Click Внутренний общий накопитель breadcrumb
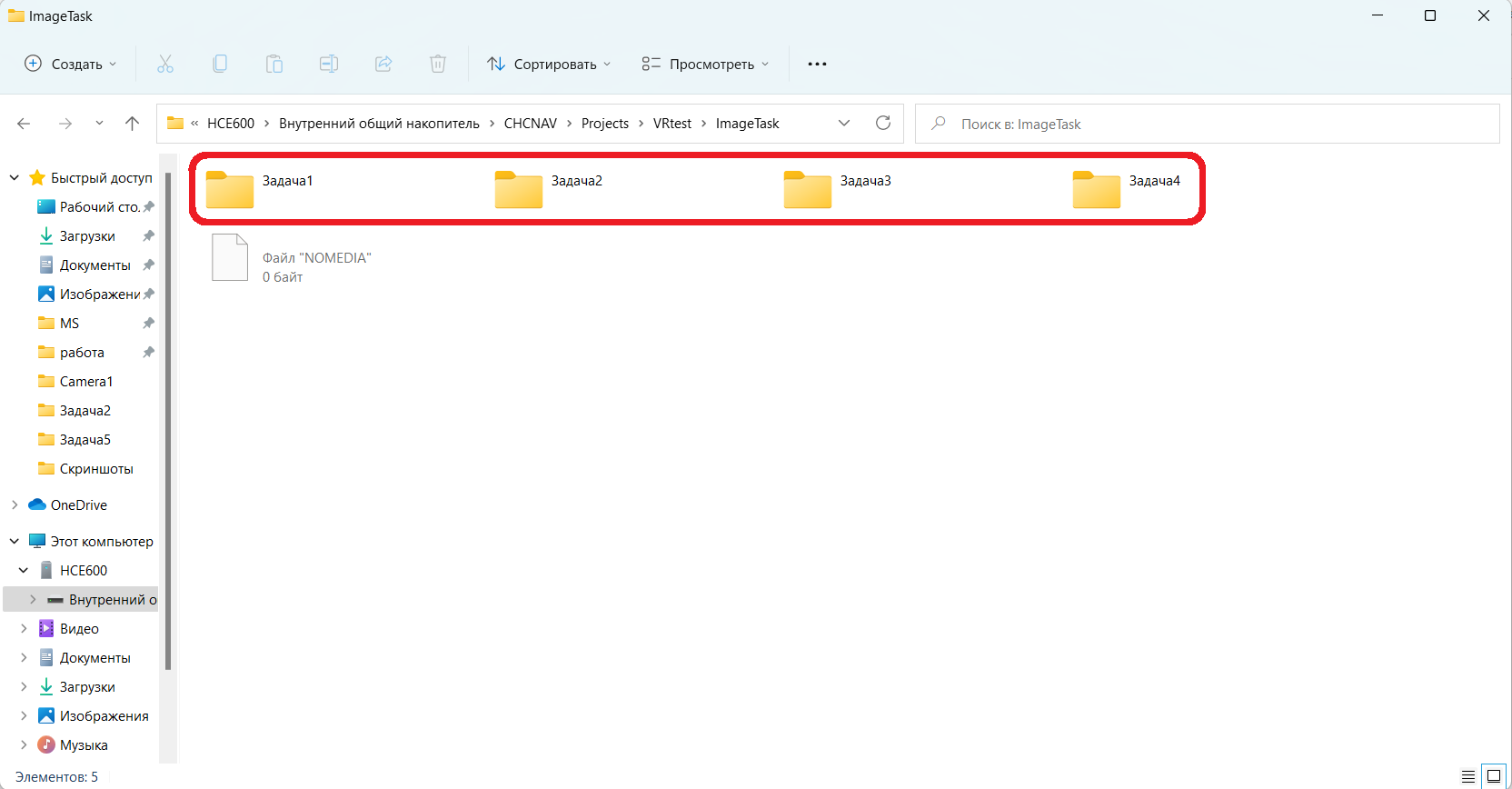 [x=379, y=124]
